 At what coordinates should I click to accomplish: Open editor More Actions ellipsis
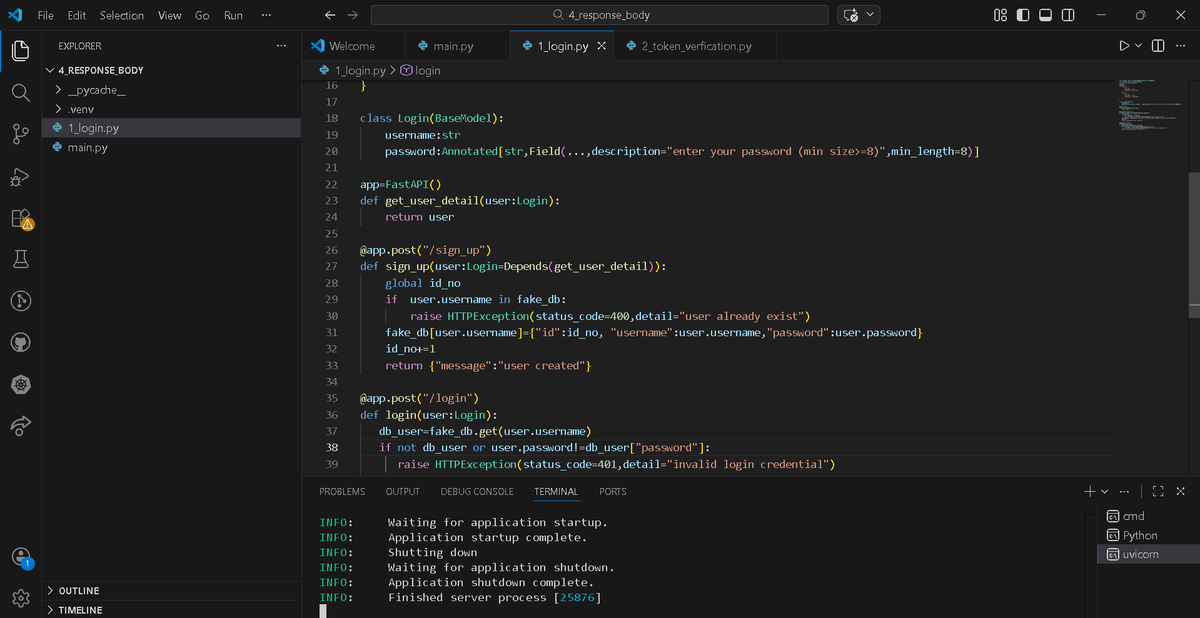(x=1180, y=46)
